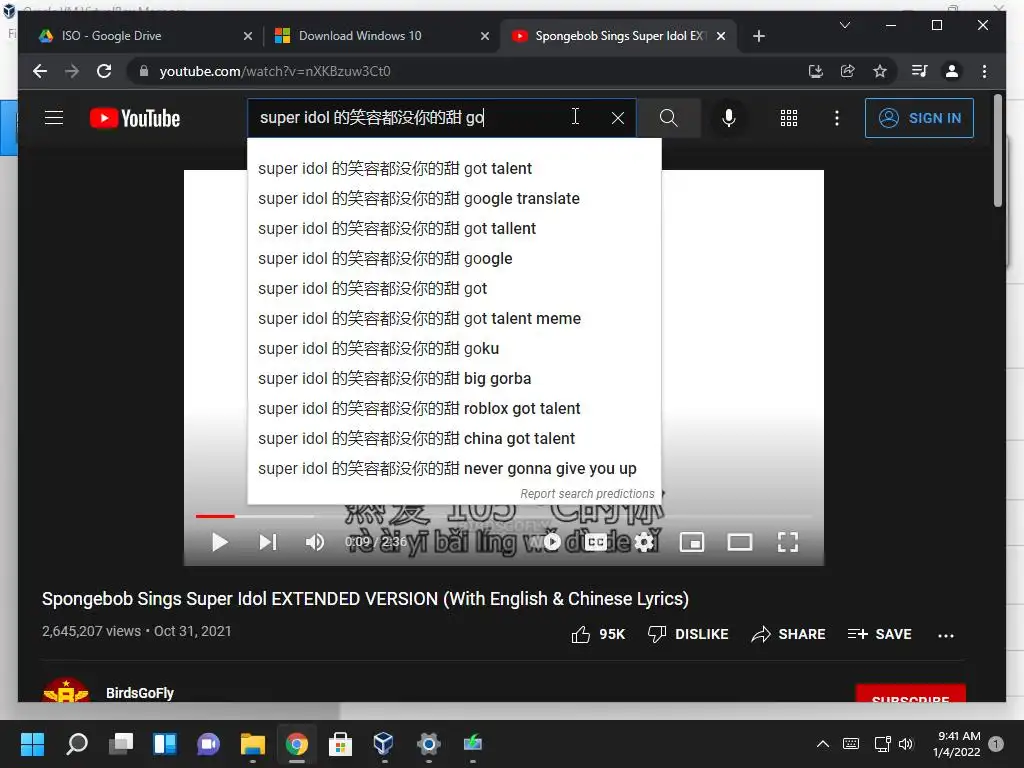Screen dimensions: 1024x768
Task: Select suggestion ending 'big gorba'
Action: 454,379
